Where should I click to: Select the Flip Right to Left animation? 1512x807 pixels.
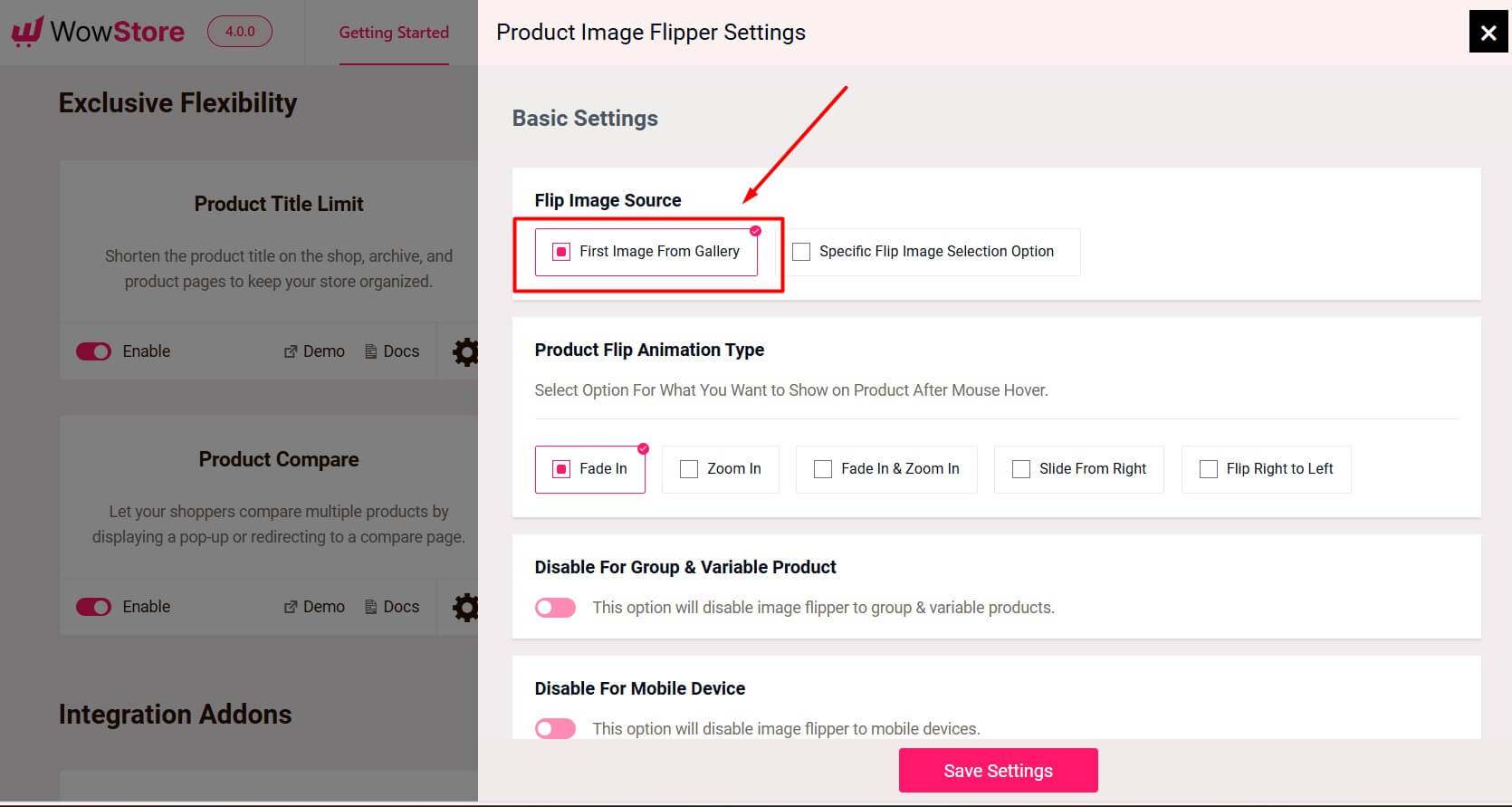[x=1208, y=469]
